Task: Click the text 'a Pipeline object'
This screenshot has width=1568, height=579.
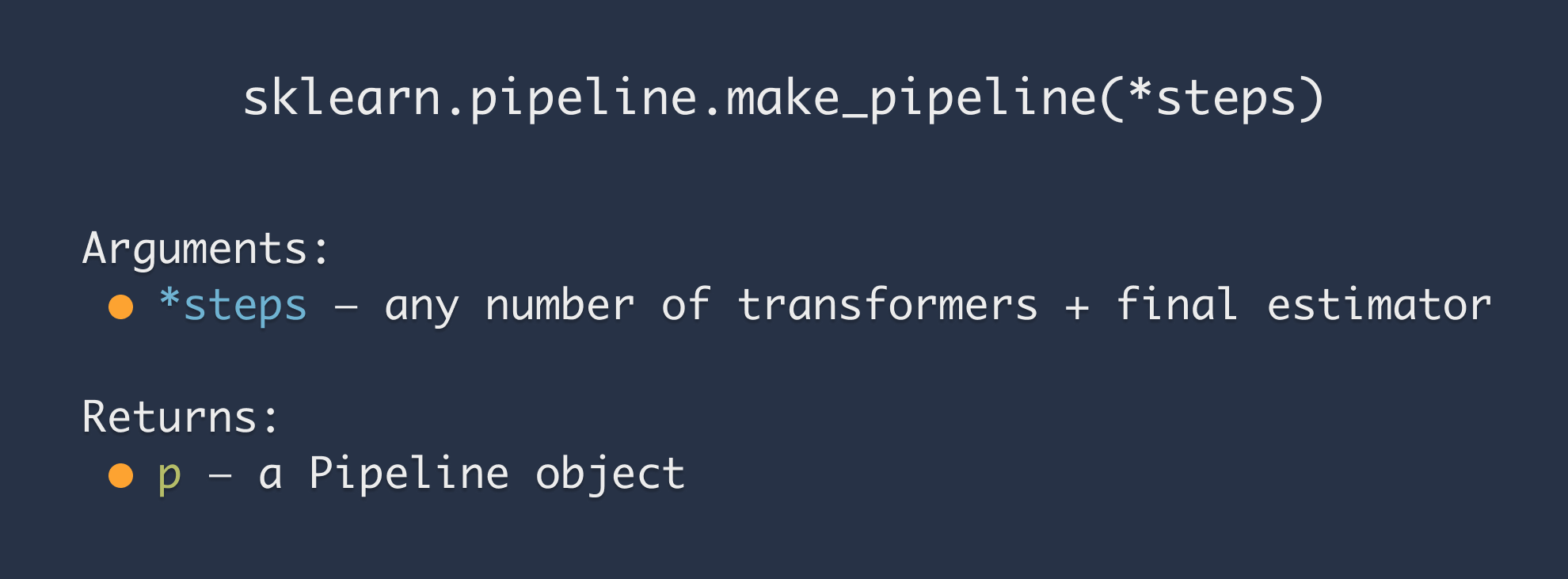Action: pyautogui.click(x=472, y=474)
